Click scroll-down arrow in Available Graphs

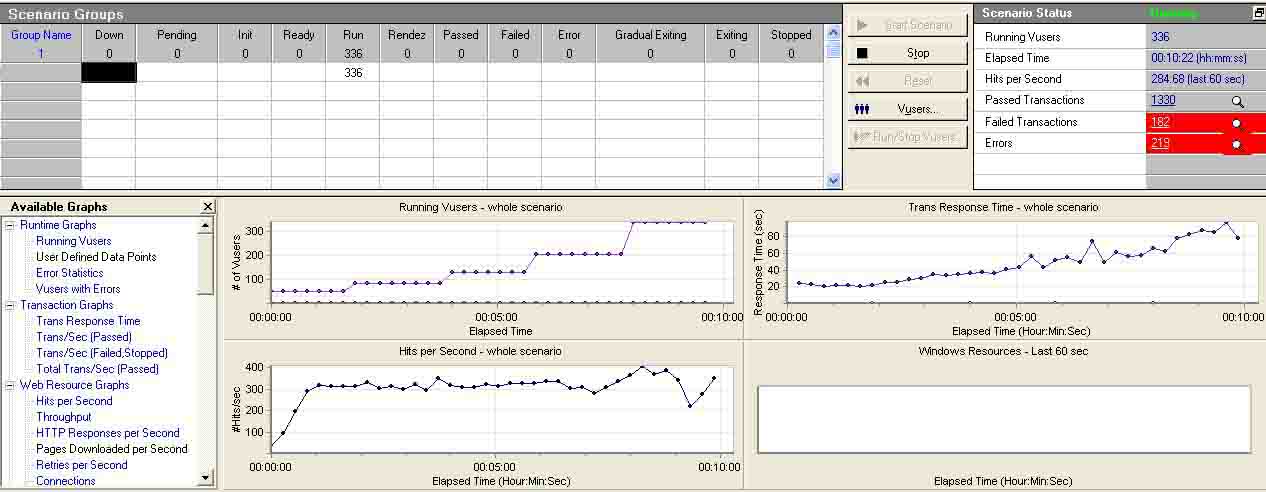(206, 478)
